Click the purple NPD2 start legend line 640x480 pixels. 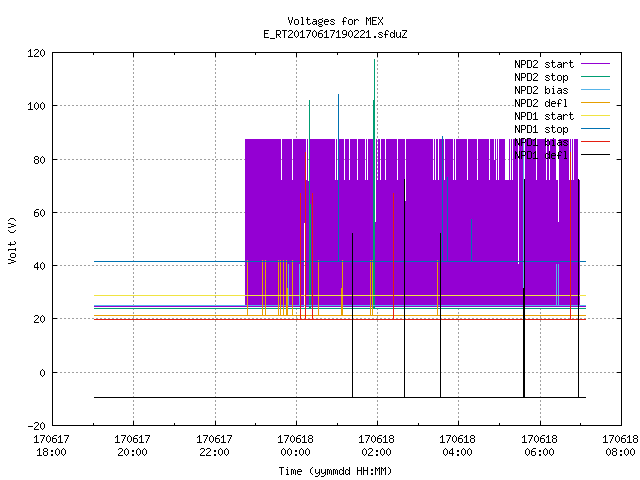595,63
